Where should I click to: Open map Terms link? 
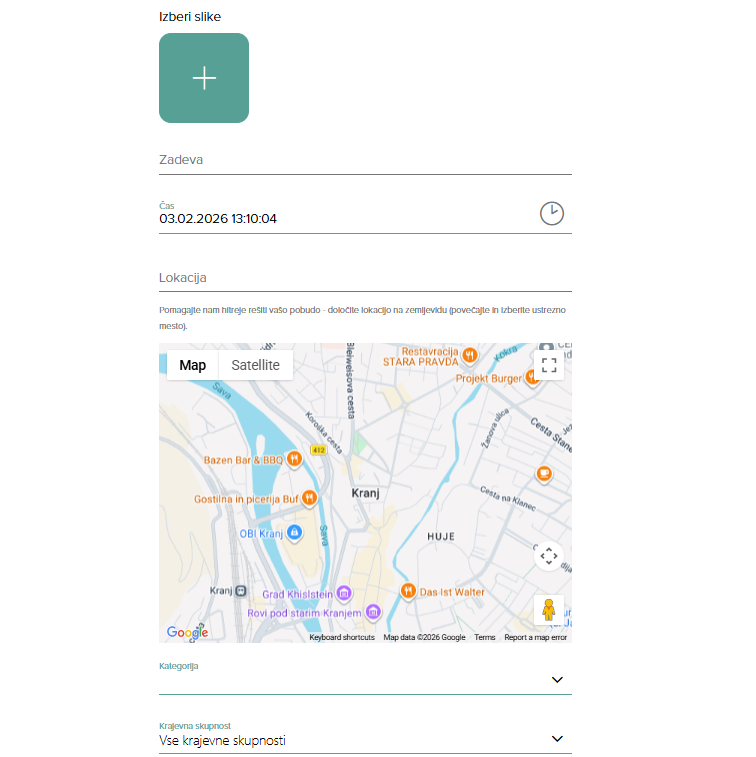click(484, 637)
